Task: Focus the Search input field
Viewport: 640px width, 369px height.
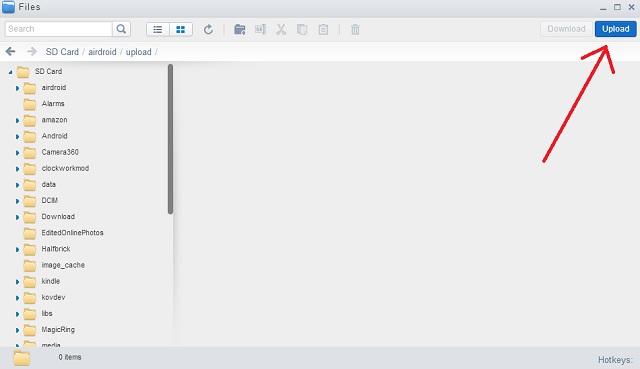Action: point(59,29)
